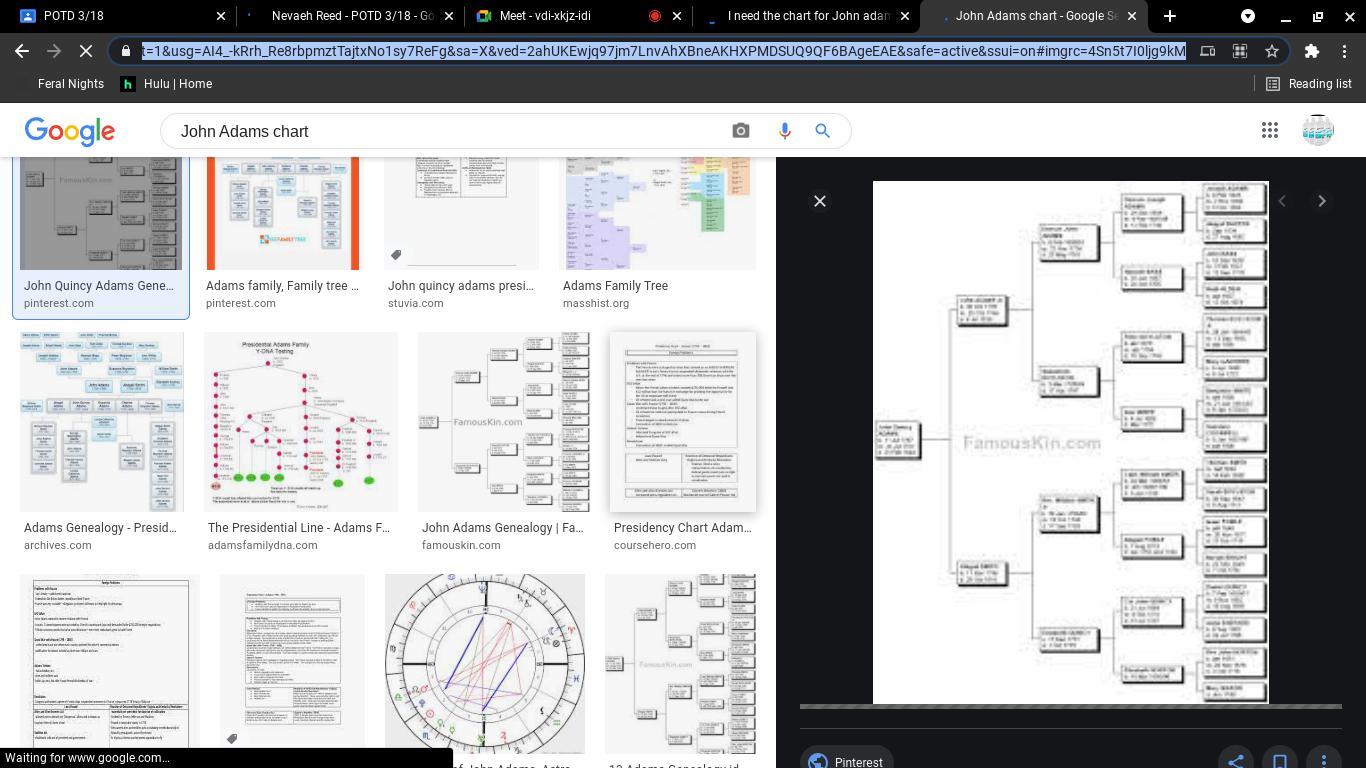Share the previewed image

click(x=1236, y=761)
